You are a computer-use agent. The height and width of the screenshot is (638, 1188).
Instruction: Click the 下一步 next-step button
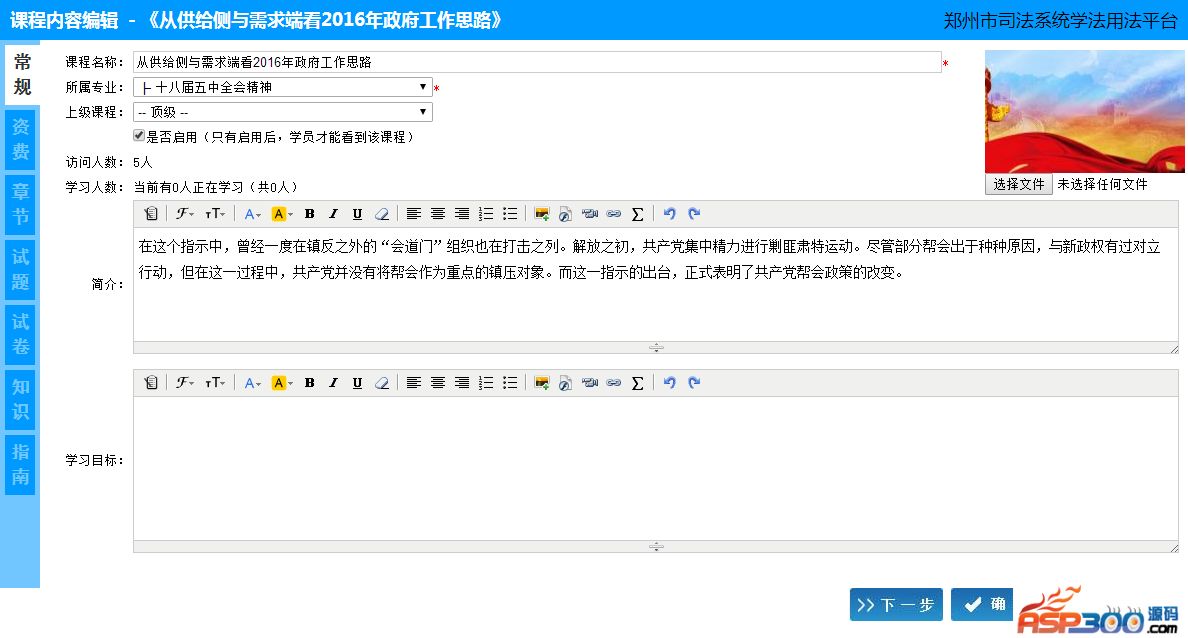[x=896, y=605]
